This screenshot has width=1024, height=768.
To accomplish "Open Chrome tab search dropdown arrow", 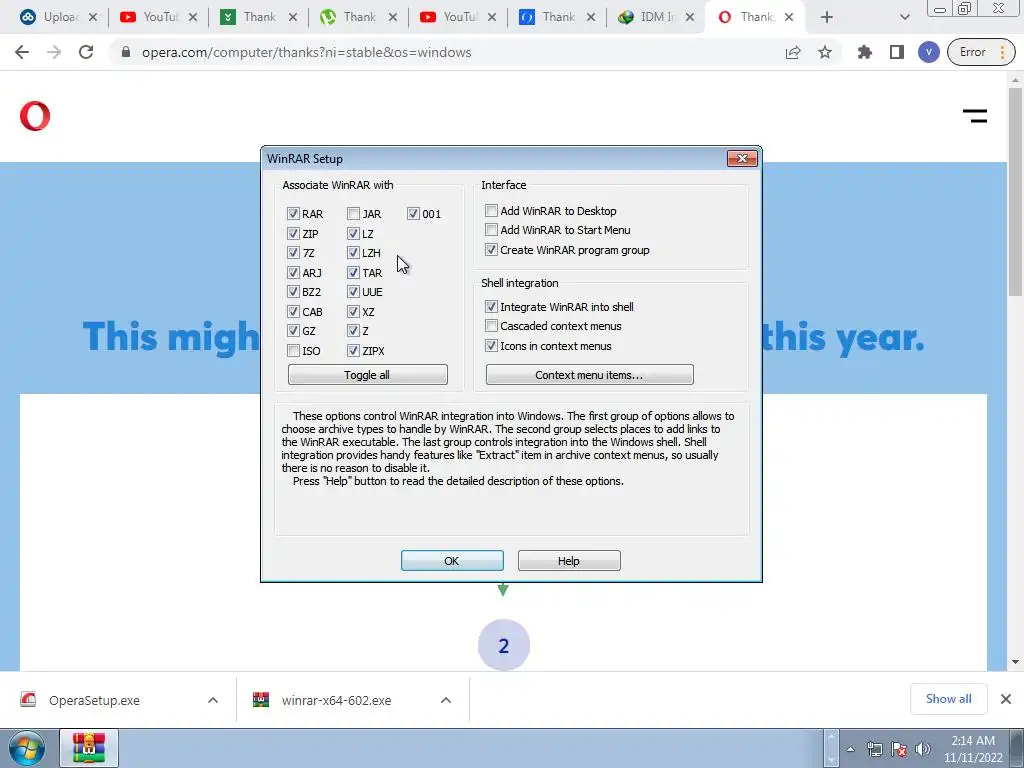I will tap(904, 17).
